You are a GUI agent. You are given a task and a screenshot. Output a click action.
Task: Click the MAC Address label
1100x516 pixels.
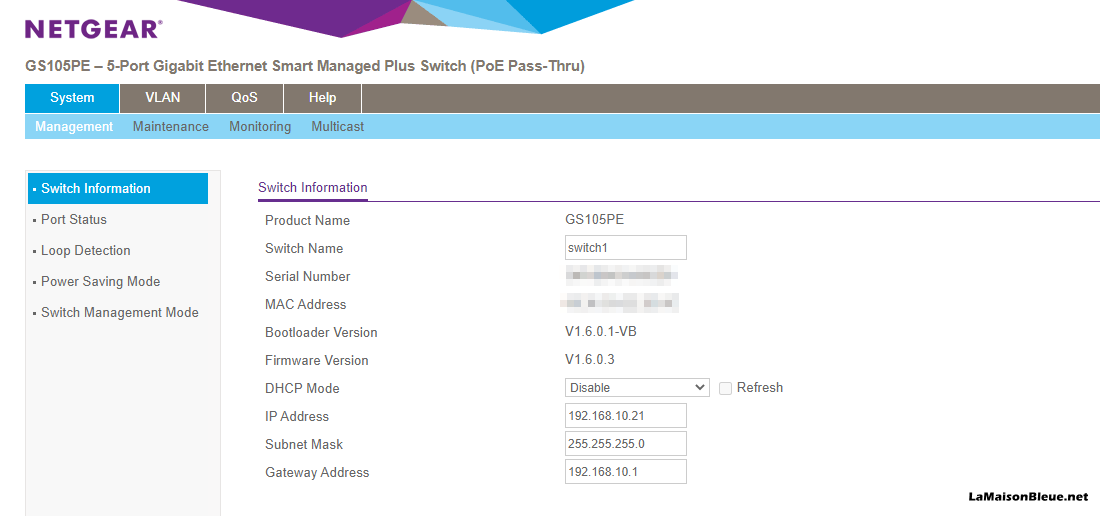(305, 304)
